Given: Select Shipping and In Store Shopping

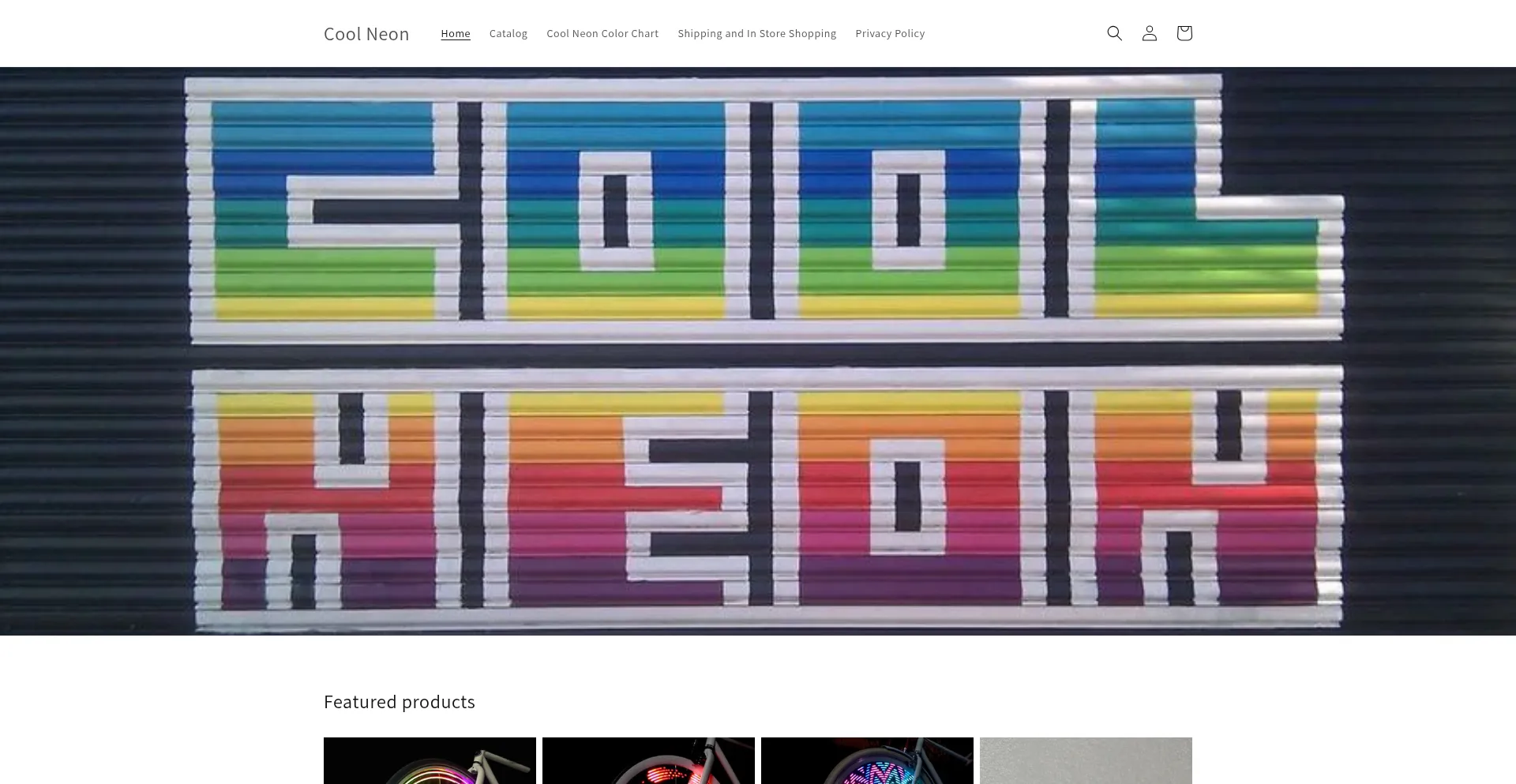Looking at the screenshot, I should (756, 33).
